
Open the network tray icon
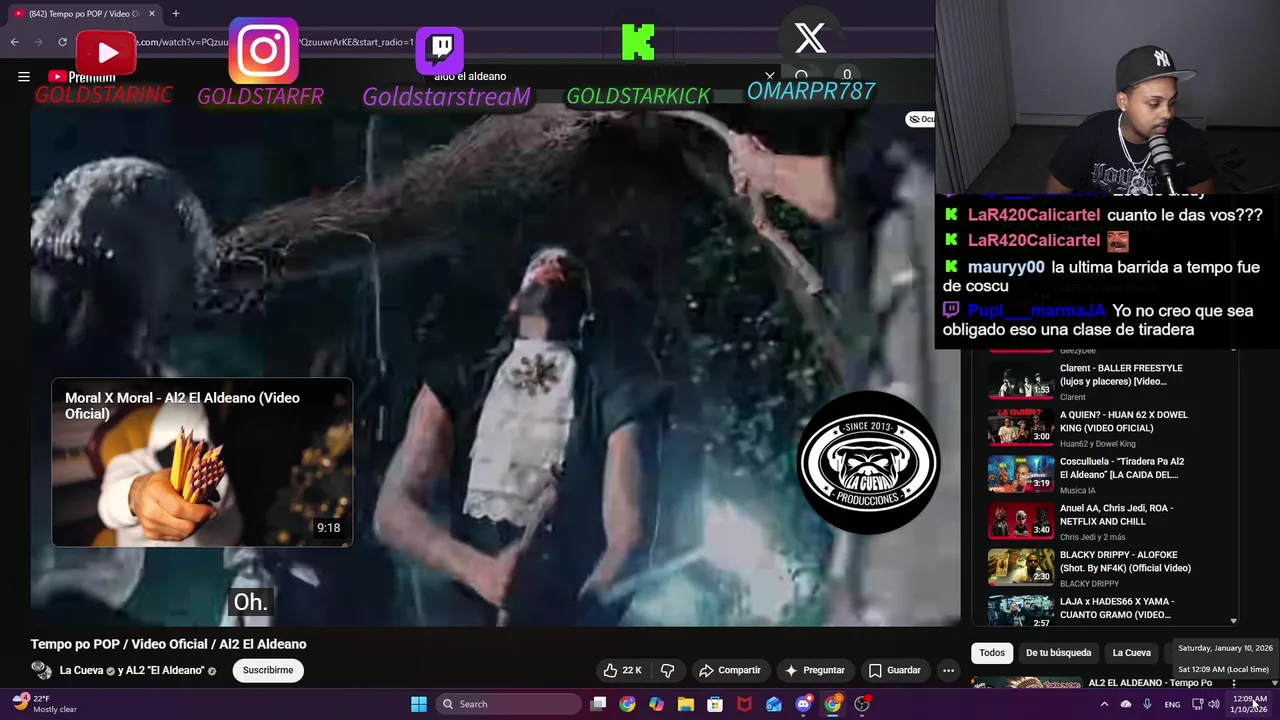1196,704
